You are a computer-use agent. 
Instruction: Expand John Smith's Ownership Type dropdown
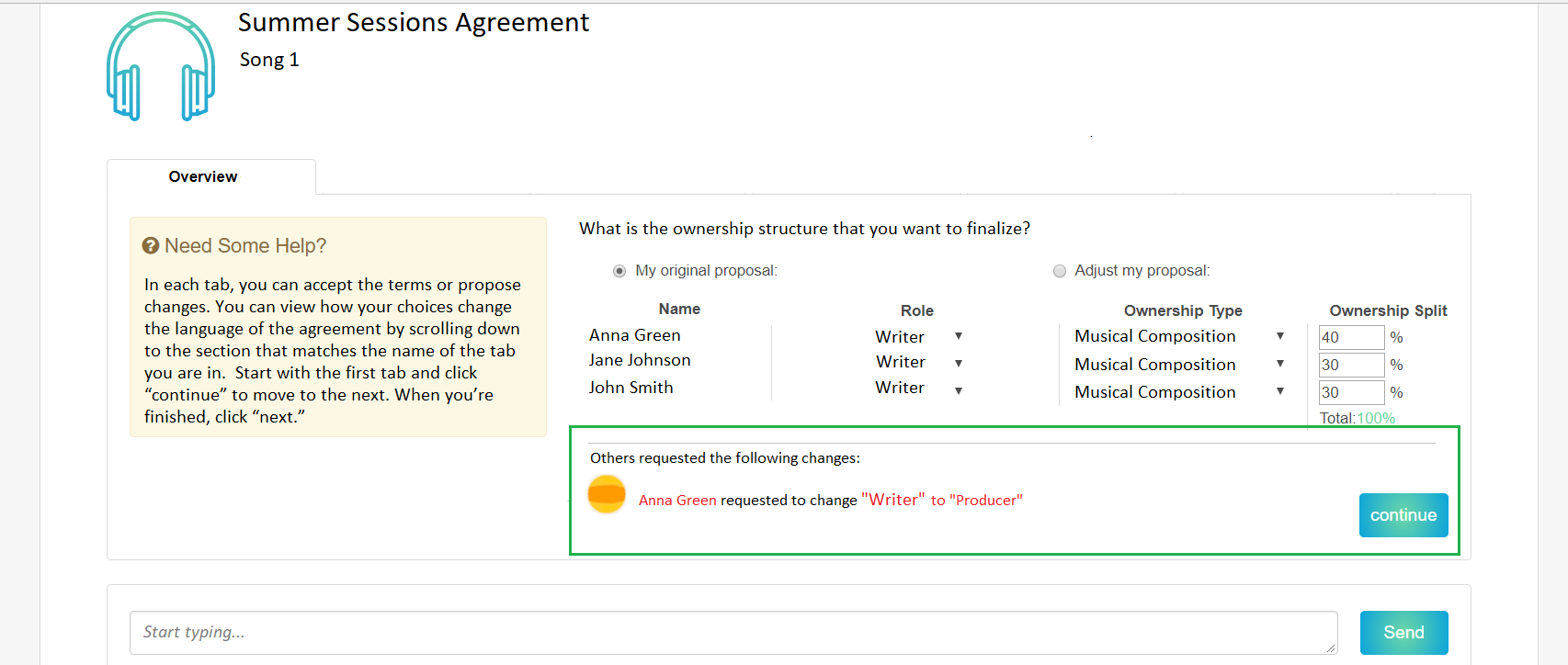tap(1279, 391)
